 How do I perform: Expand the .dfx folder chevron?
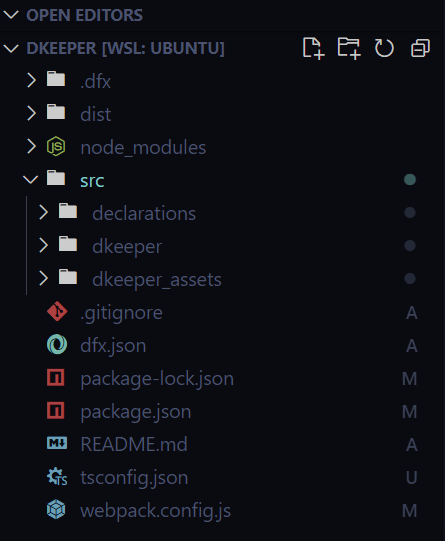tap(31, 80)
